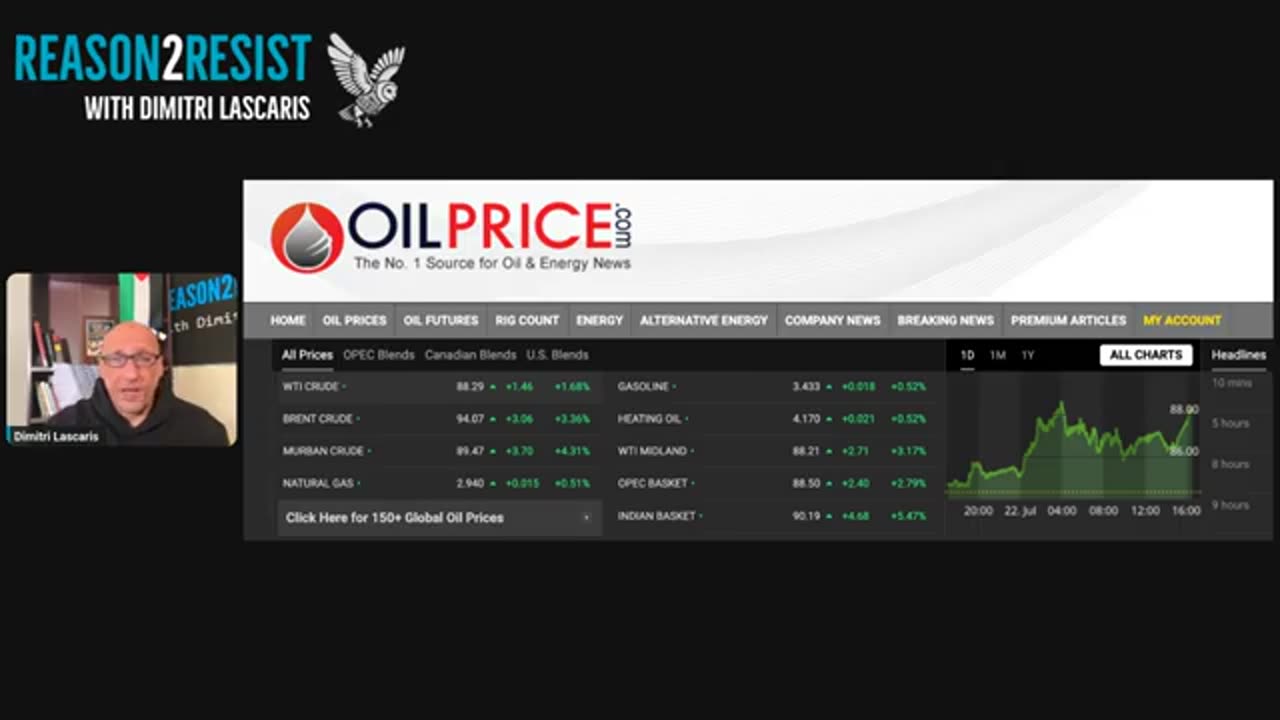Open the HOME menu item

(x=288, y=320)
